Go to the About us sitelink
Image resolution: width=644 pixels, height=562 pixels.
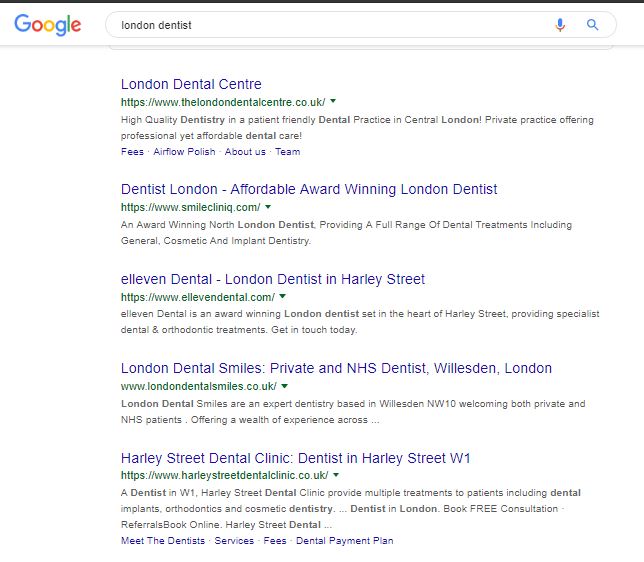(x=245, y=152)
